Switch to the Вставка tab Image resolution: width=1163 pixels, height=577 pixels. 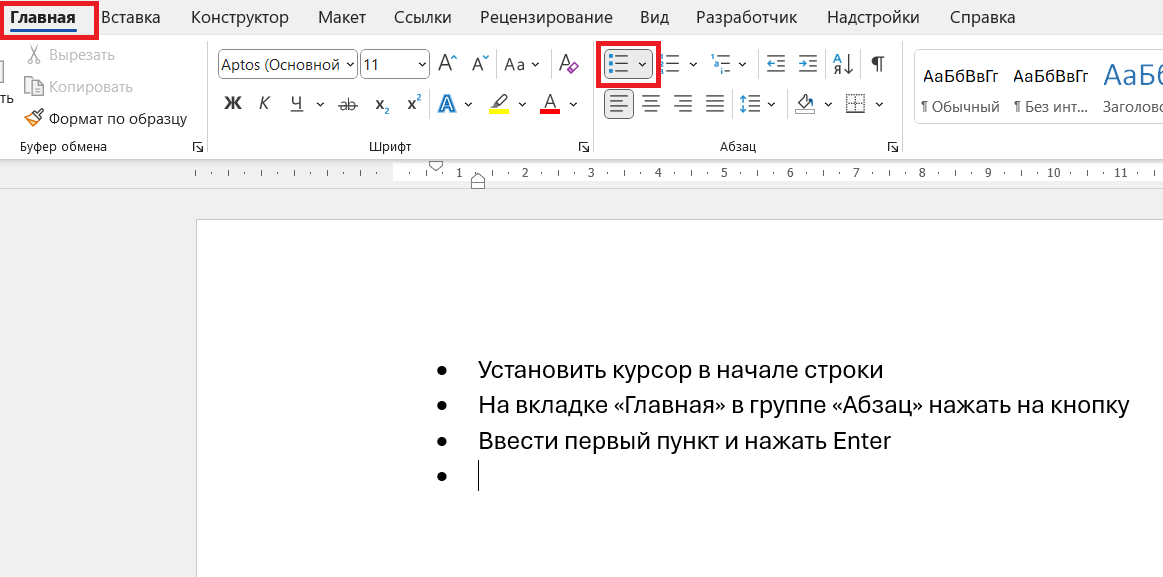pos(130,17)
